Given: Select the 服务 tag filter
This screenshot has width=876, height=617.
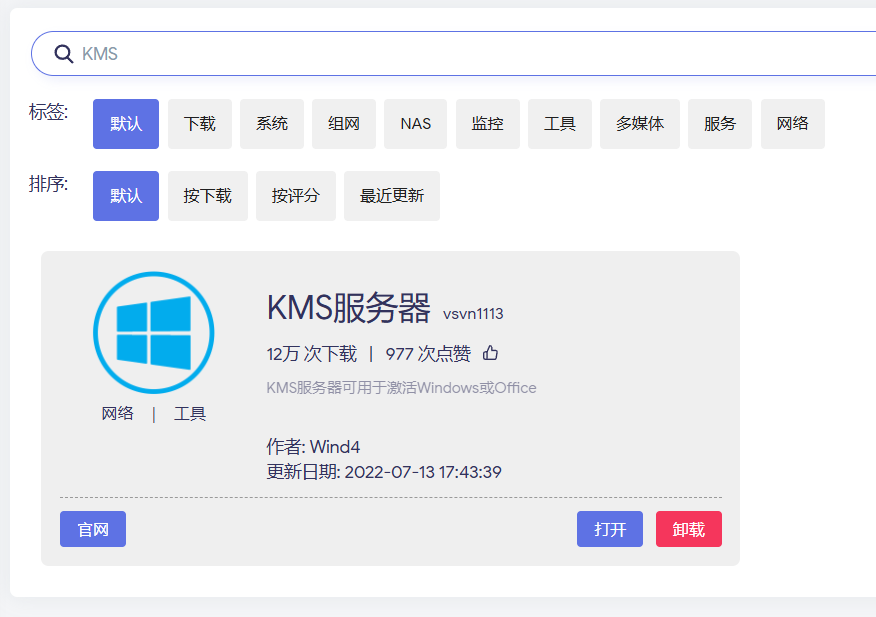Looking at the screenshot, I should [x=720, y=124].
